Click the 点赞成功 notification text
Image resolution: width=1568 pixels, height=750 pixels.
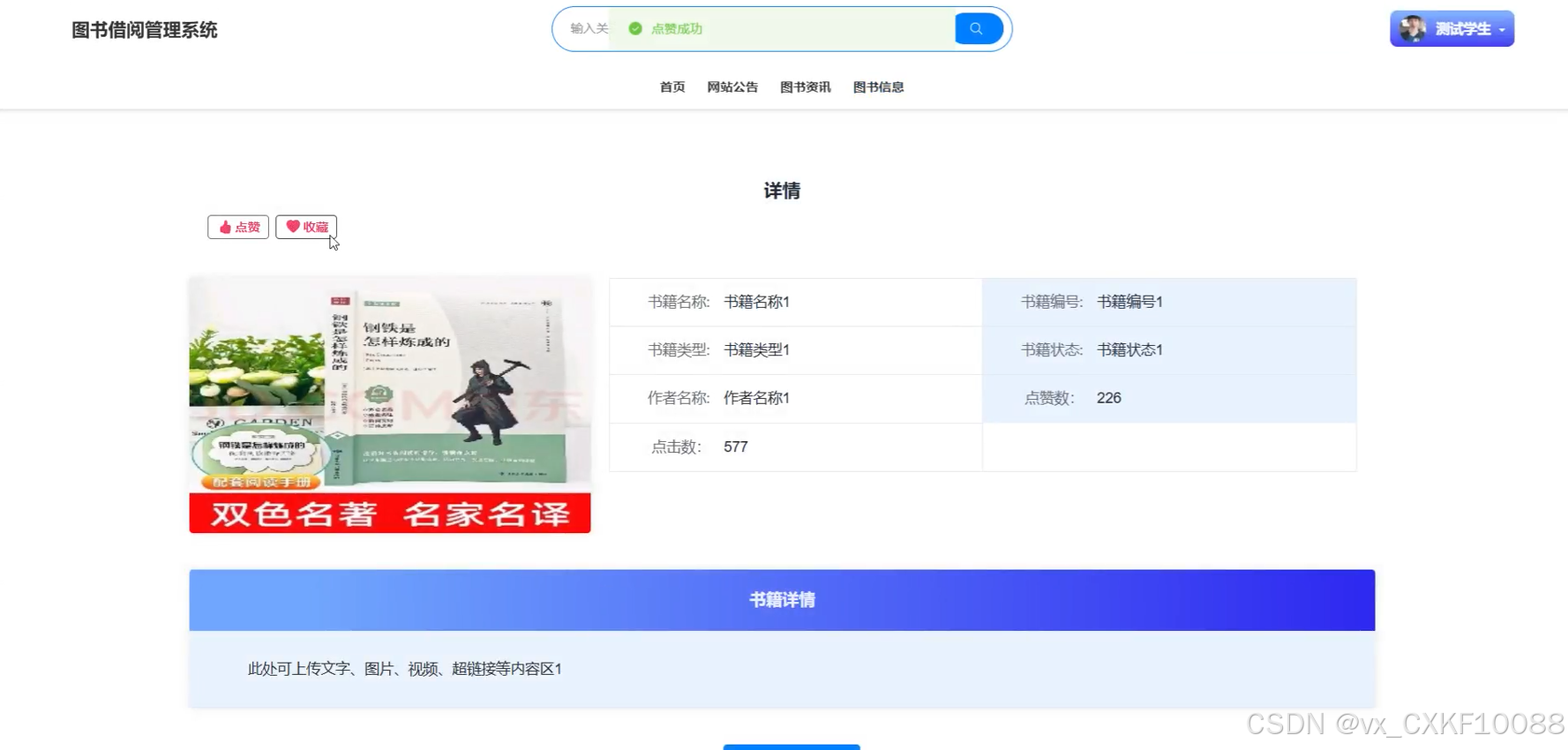677,29
